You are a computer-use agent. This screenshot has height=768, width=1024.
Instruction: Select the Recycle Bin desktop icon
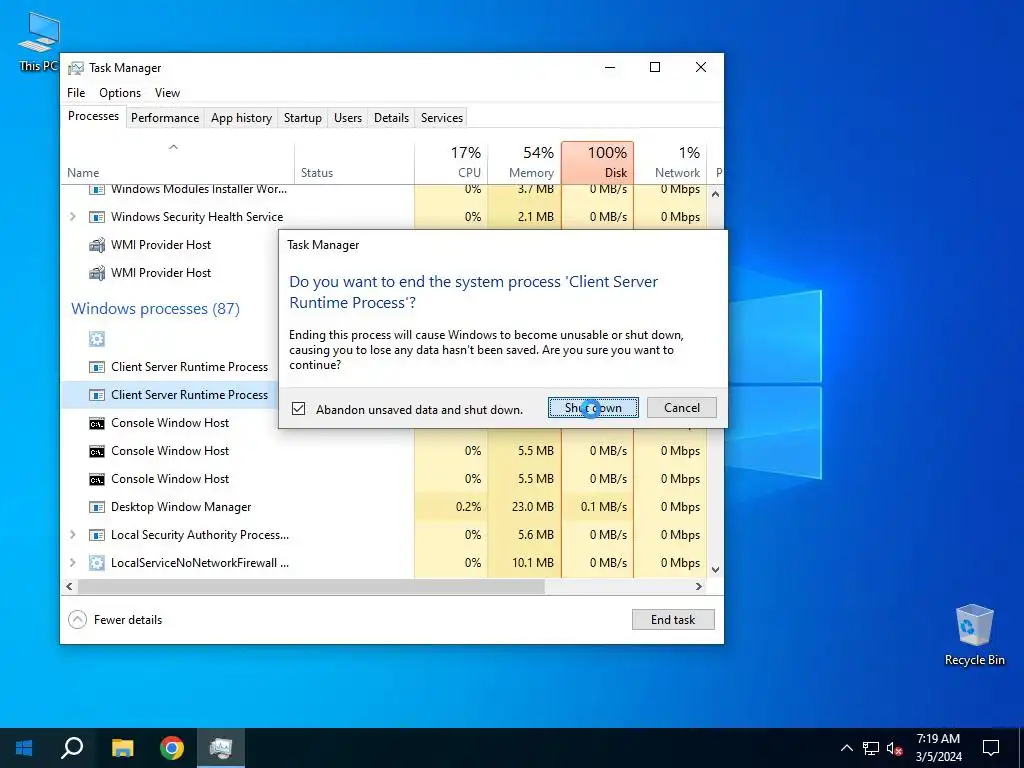[x=974, y=635]
